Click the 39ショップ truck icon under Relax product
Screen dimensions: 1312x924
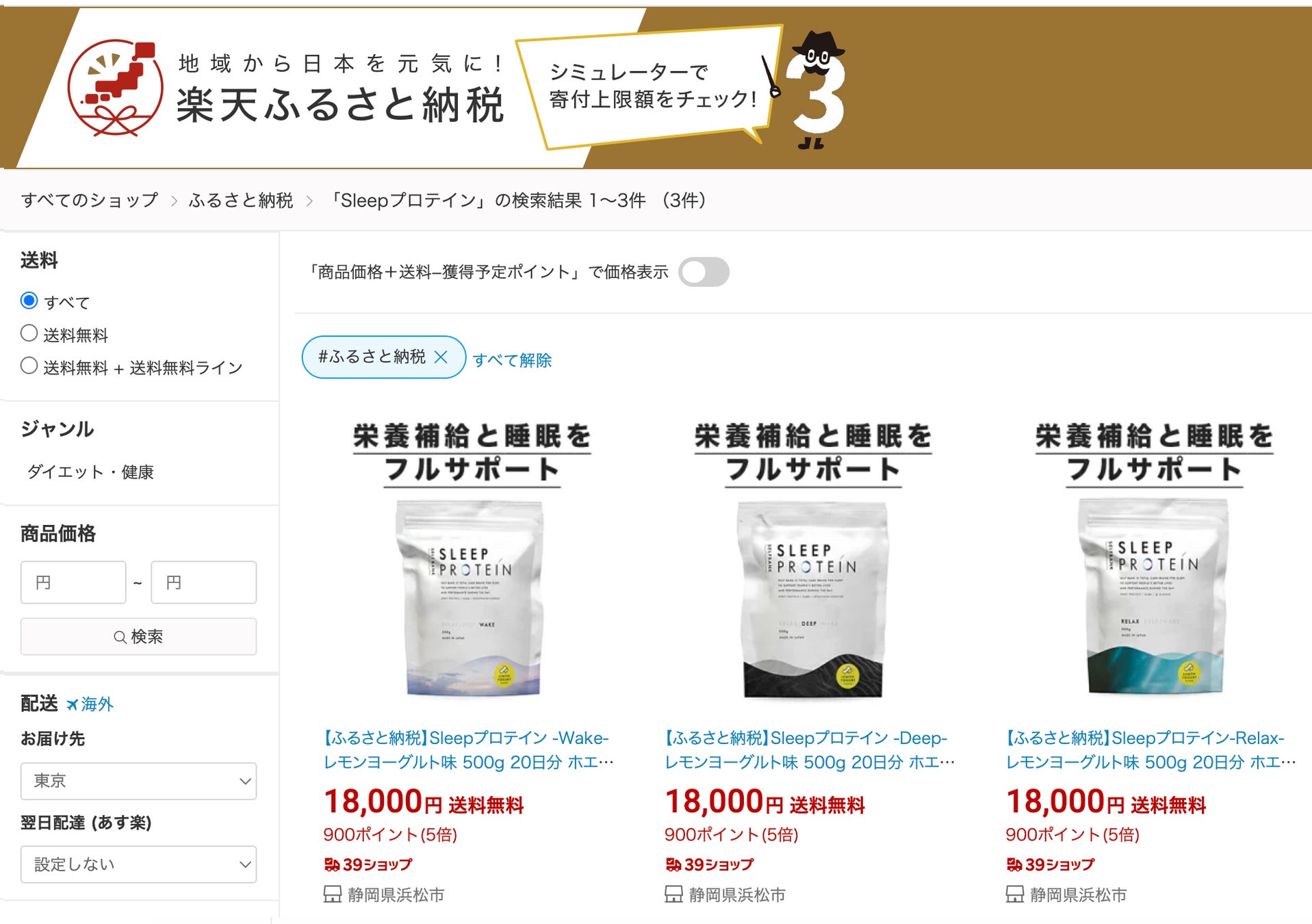pyautogui.click(x=1014, y=865)
